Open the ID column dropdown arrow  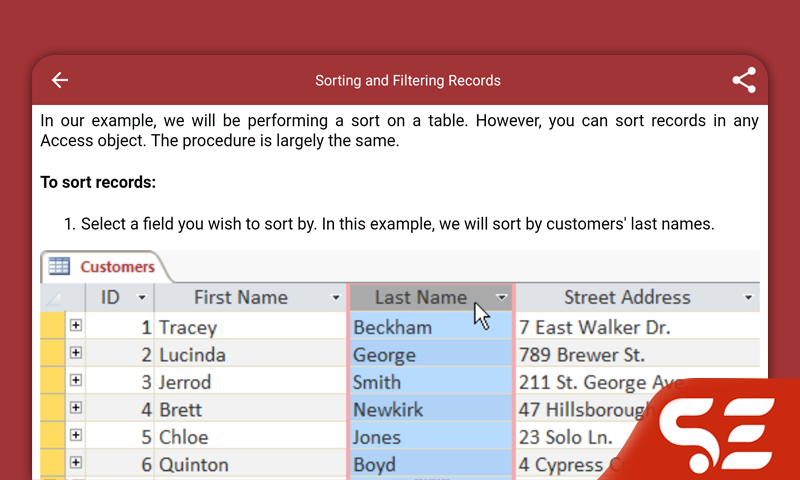coord(142,298)
